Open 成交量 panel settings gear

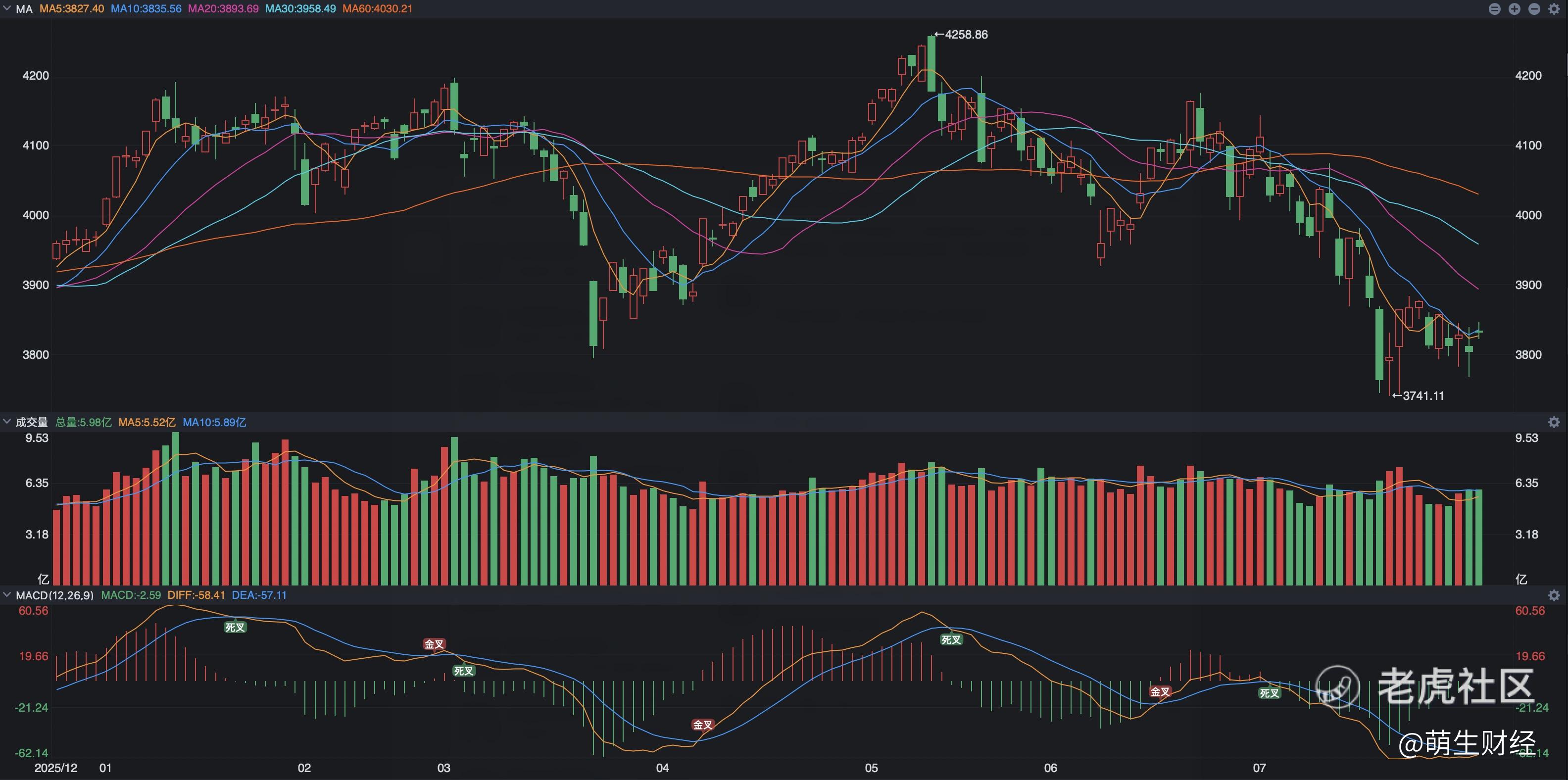click(1554, 422)
